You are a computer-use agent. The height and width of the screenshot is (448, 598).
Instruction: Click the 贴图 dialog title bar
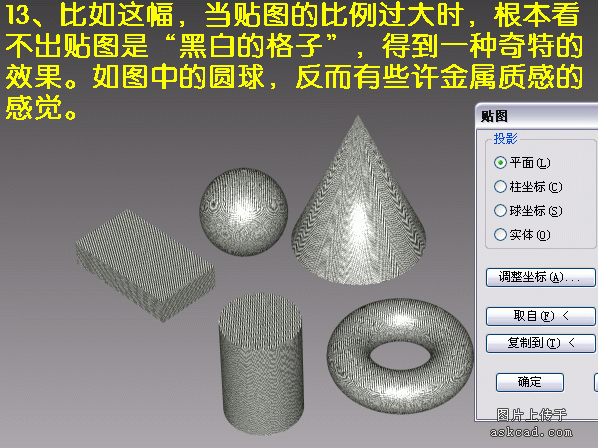tap(537, 116)
